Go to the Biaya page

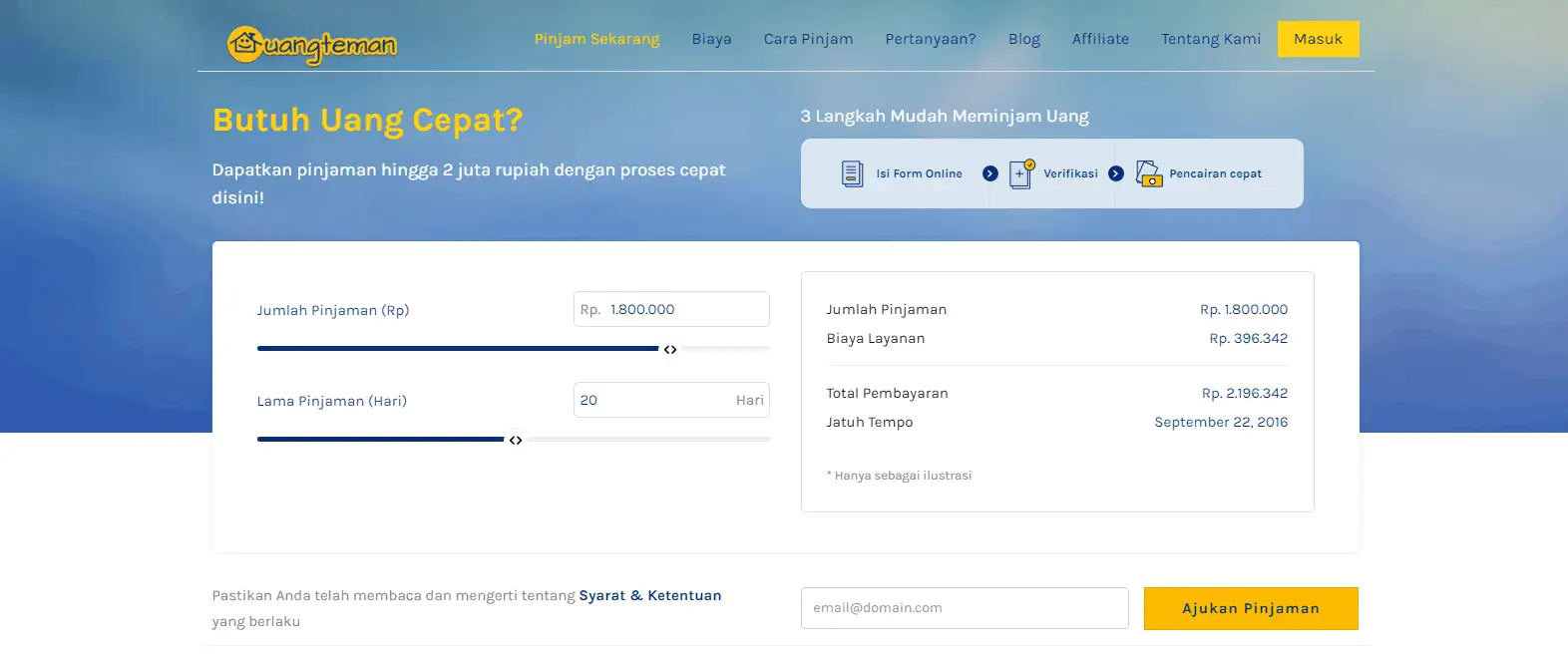coord(711,39)
